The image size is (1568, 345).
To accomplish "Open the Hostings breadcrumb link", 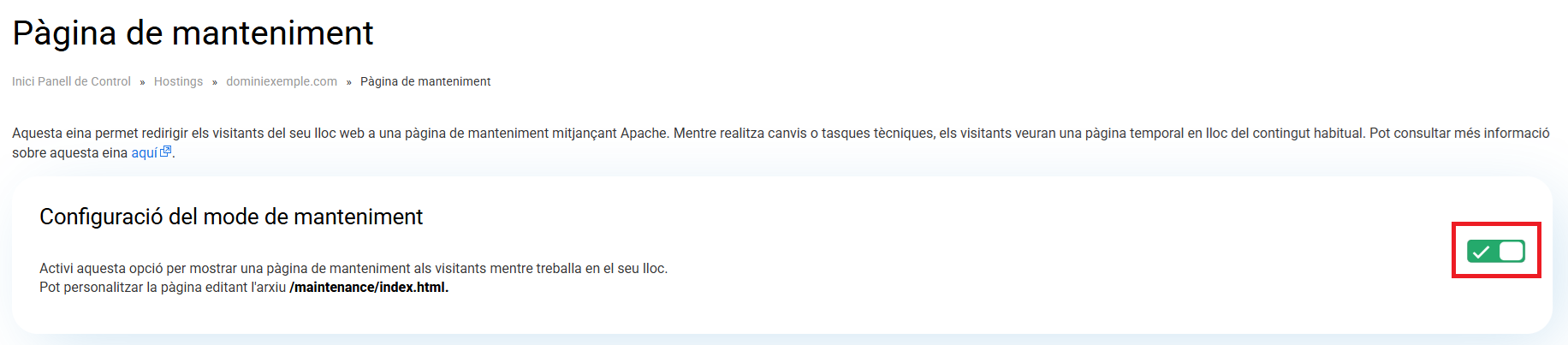I will point(178,81).
